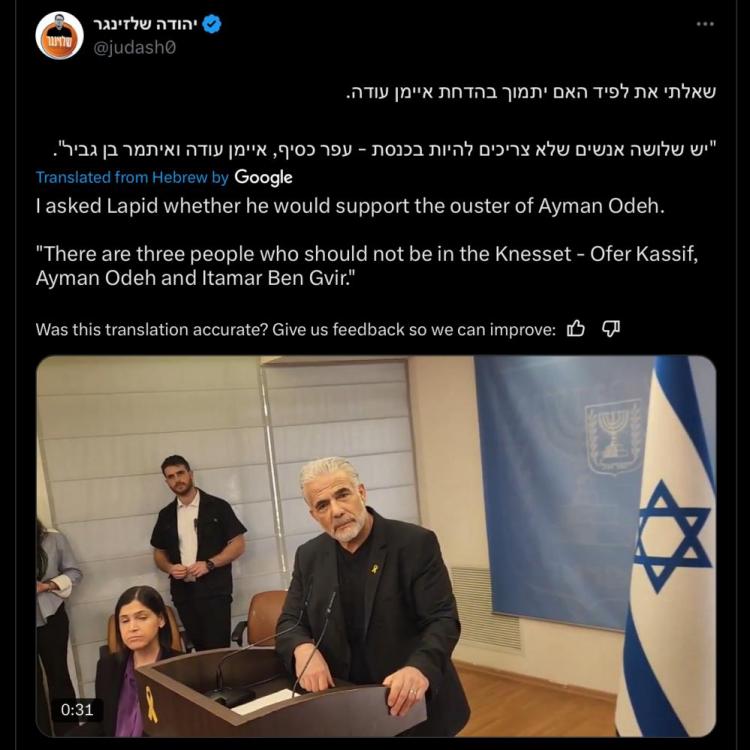Play the embedded video of the speaker
Image resolution: width=750 pixels, height=750 pixels.
tap(375, 546)
